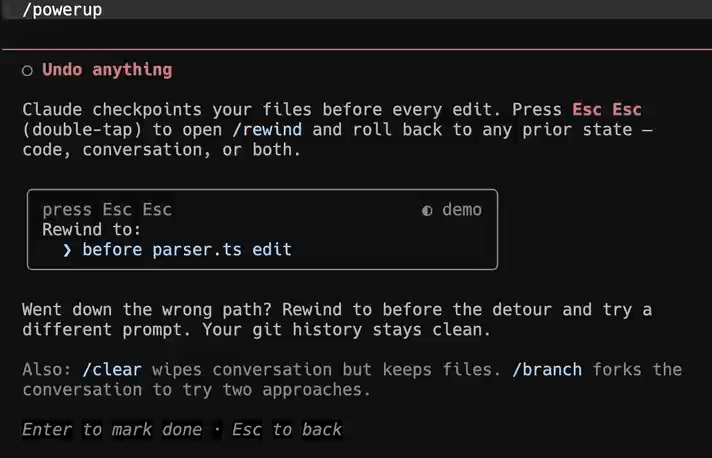Screen dimensions: 712x458
Task: Click the empty circle beside Undo anything
Action: [27, 71]
